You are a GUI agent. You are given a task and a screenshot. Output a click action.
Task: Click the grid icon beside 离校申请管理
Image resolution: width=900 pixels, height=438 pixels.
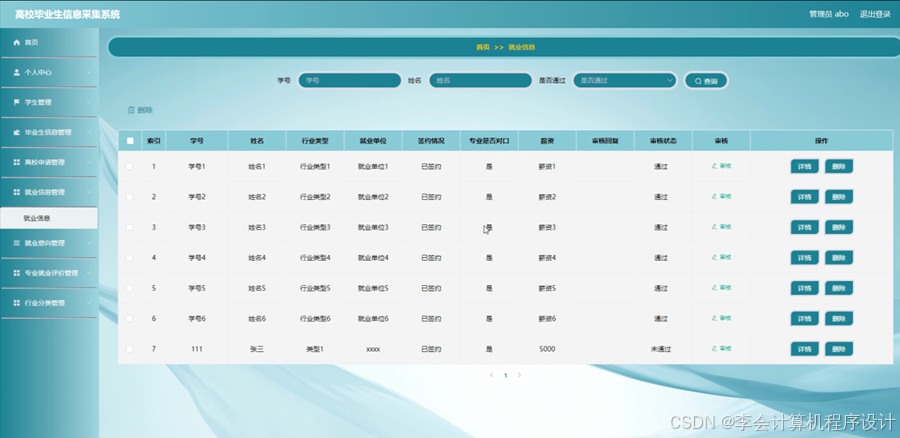pyautogui.click(x=16, y=162)
